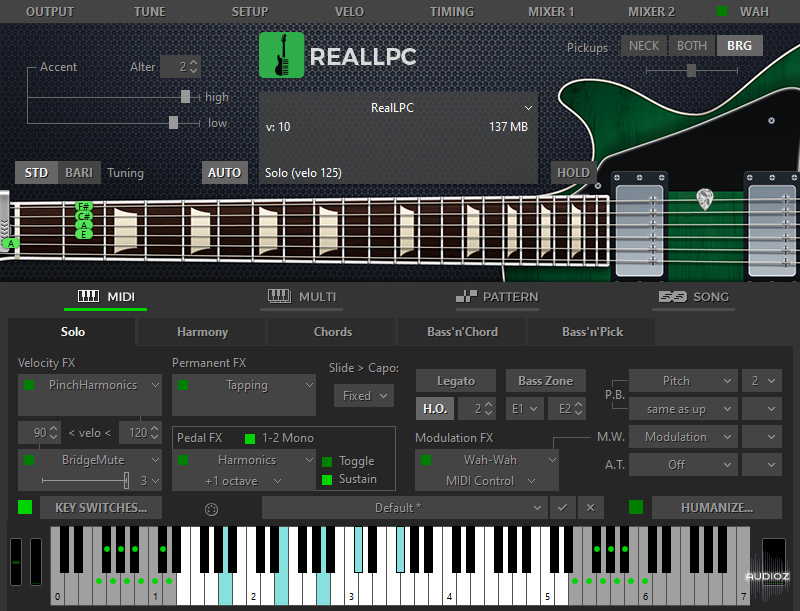The width and height of the screenshot is (800, 611).
Task: Adjust the Accent high slider
Action: tap(186, 96)
